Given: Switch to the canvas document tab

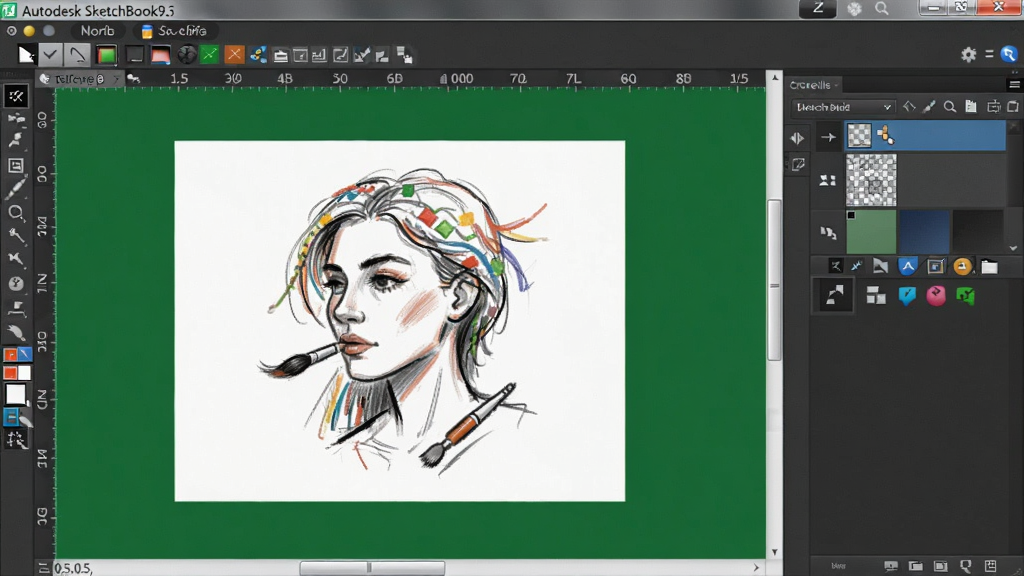Looking at the screenshot, I should click(79, 79).
